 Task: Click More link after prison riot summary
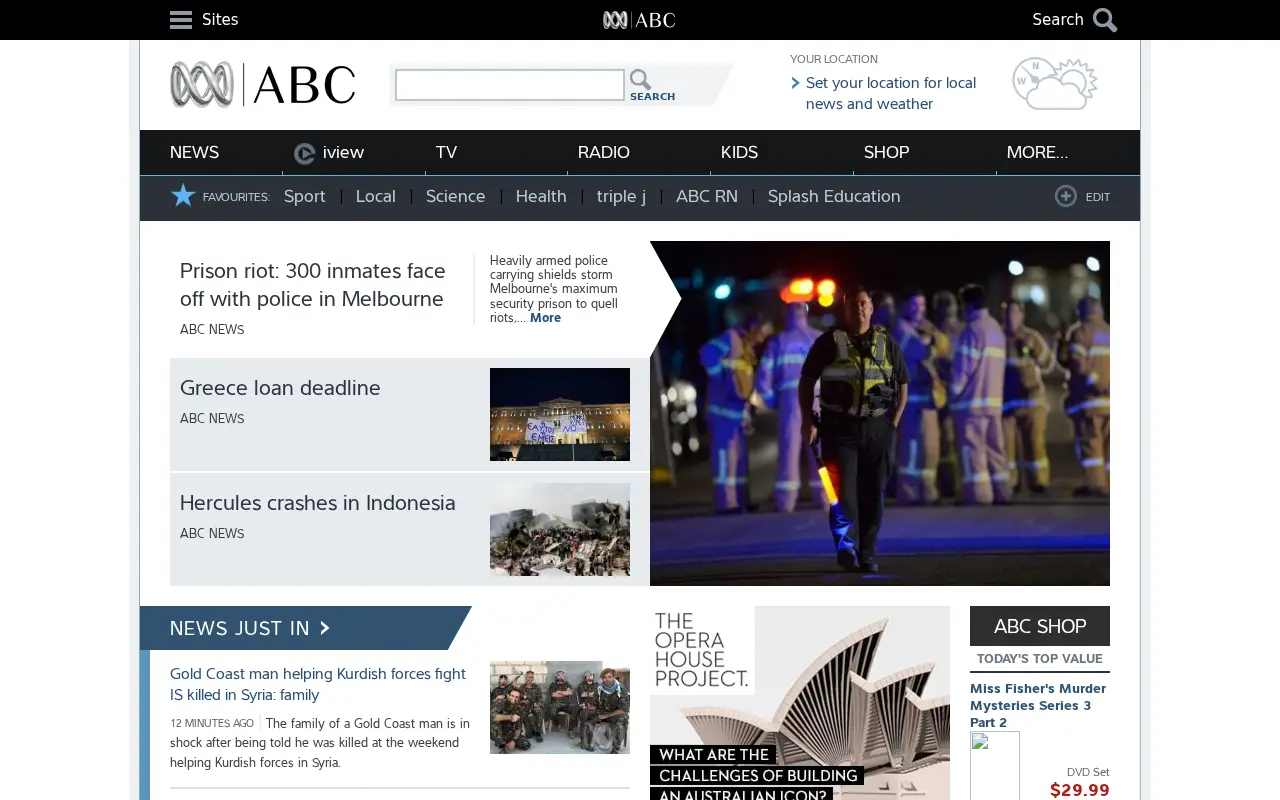click(x=545, y=318)
